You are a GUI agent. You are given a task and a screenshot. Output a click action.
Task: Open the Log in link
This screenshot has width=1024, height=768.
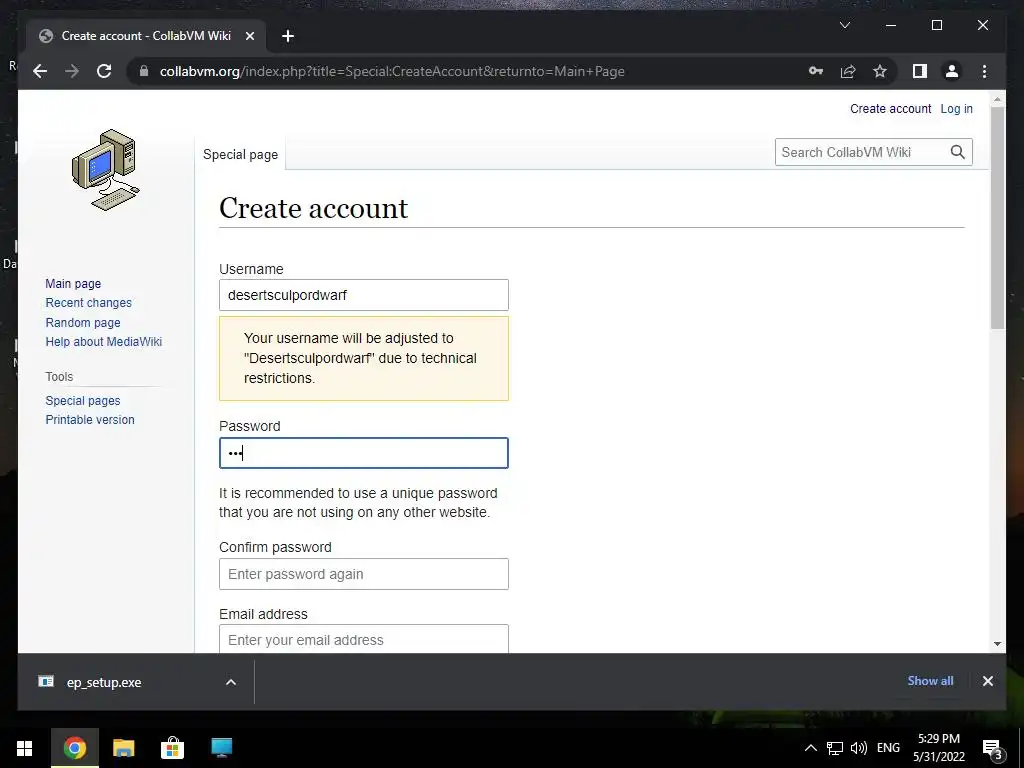click(x=956, y=109)
